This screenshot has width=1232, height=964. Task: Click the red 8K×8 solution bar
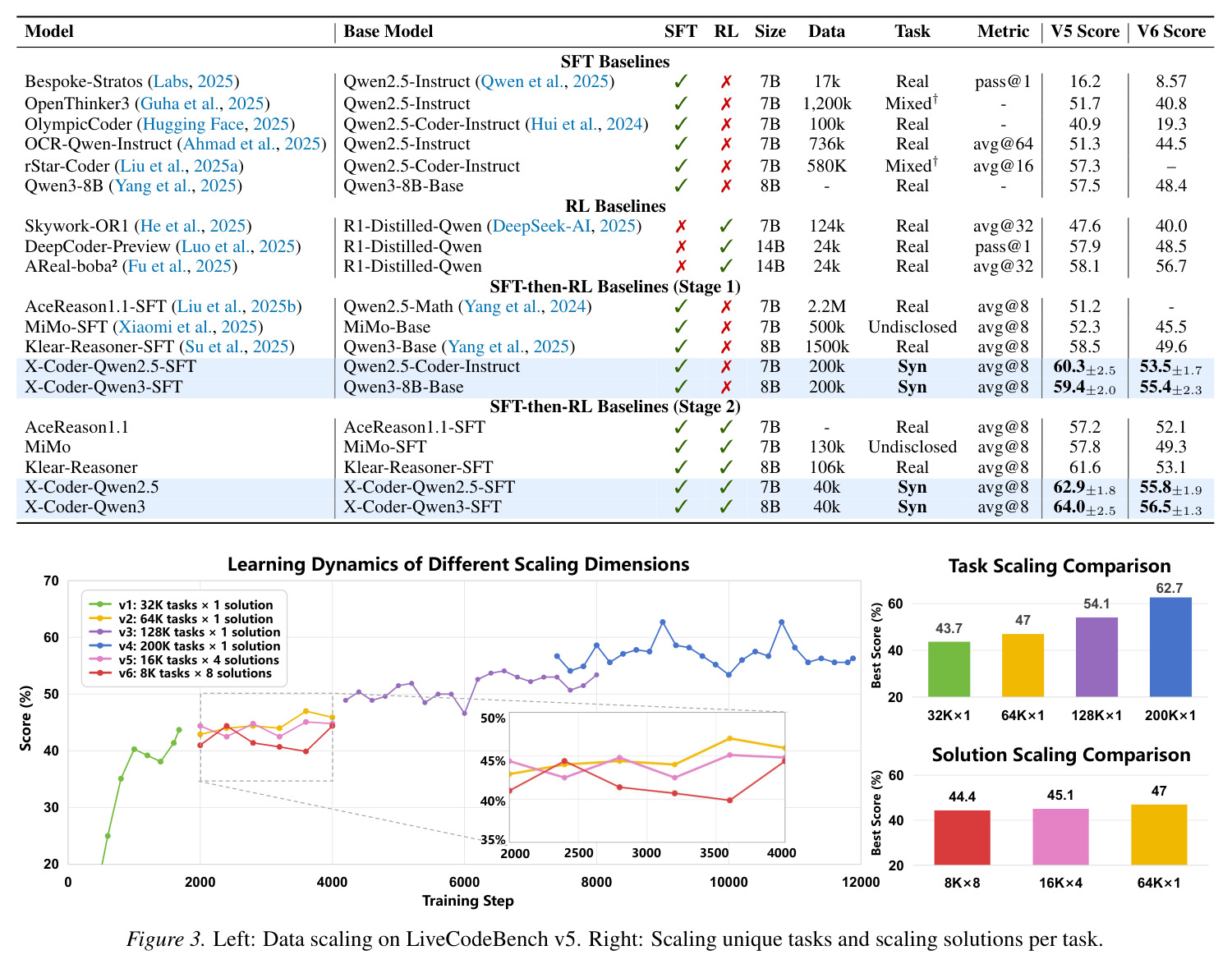pyautogui.click(x=962, y=838)
